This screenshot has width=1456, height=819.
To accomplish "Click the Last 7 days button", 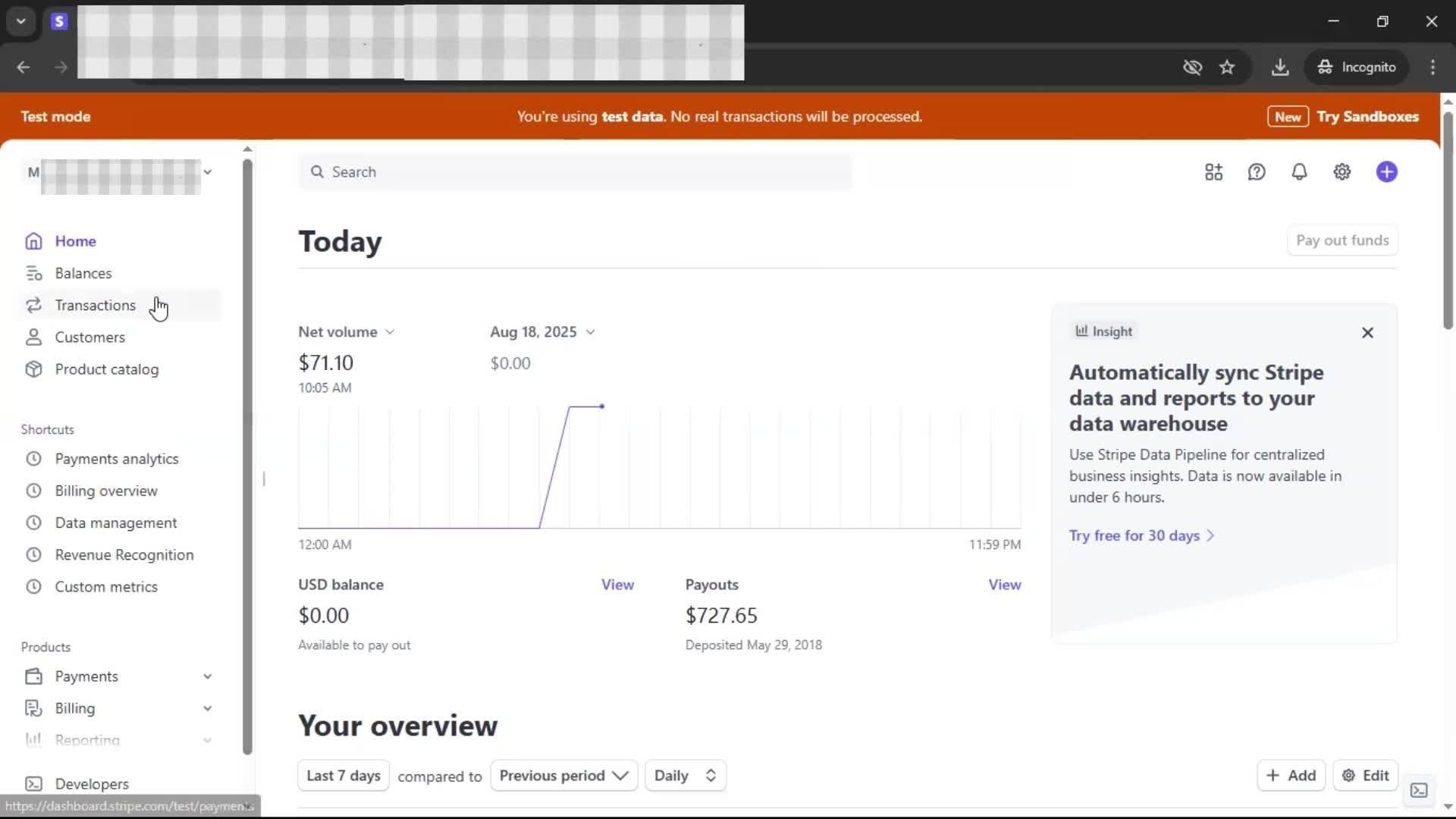I will pyautogui.click(x=344, y=776).
